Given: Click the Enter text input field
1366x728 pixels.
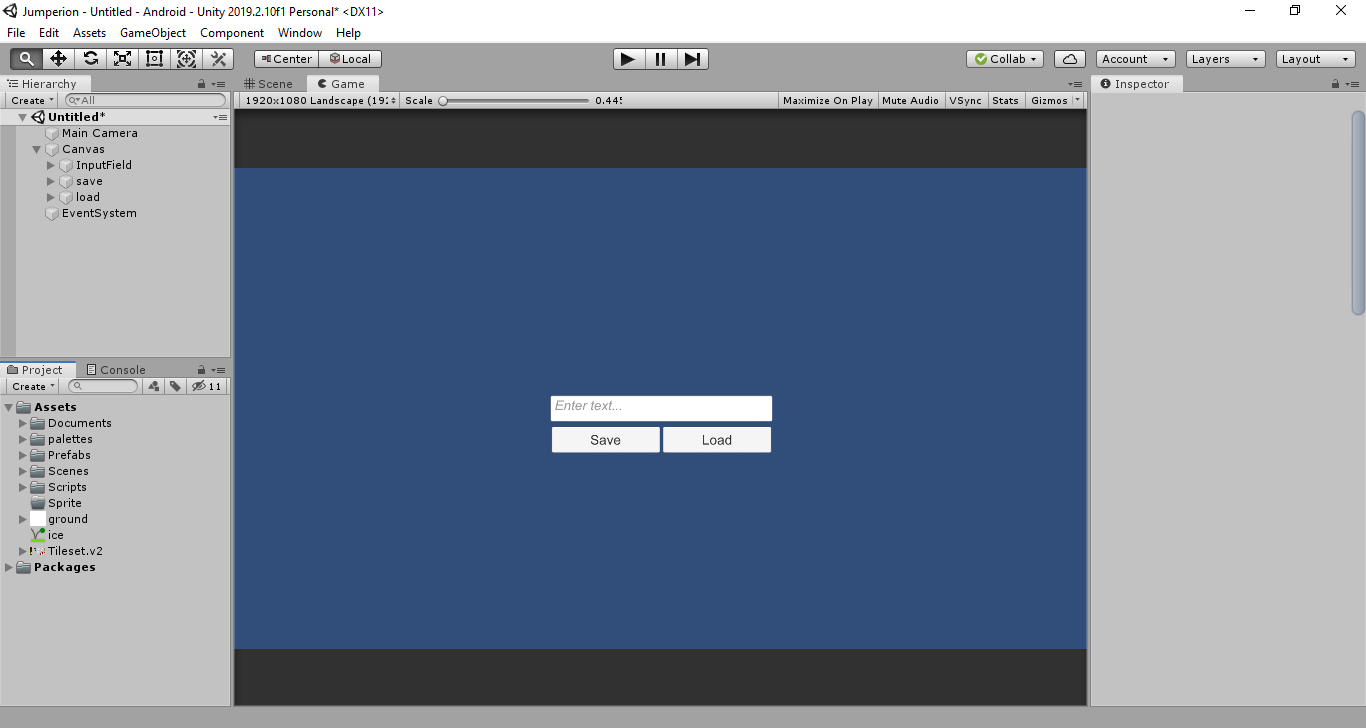Looking at the screenshot, I should [661, 408].
